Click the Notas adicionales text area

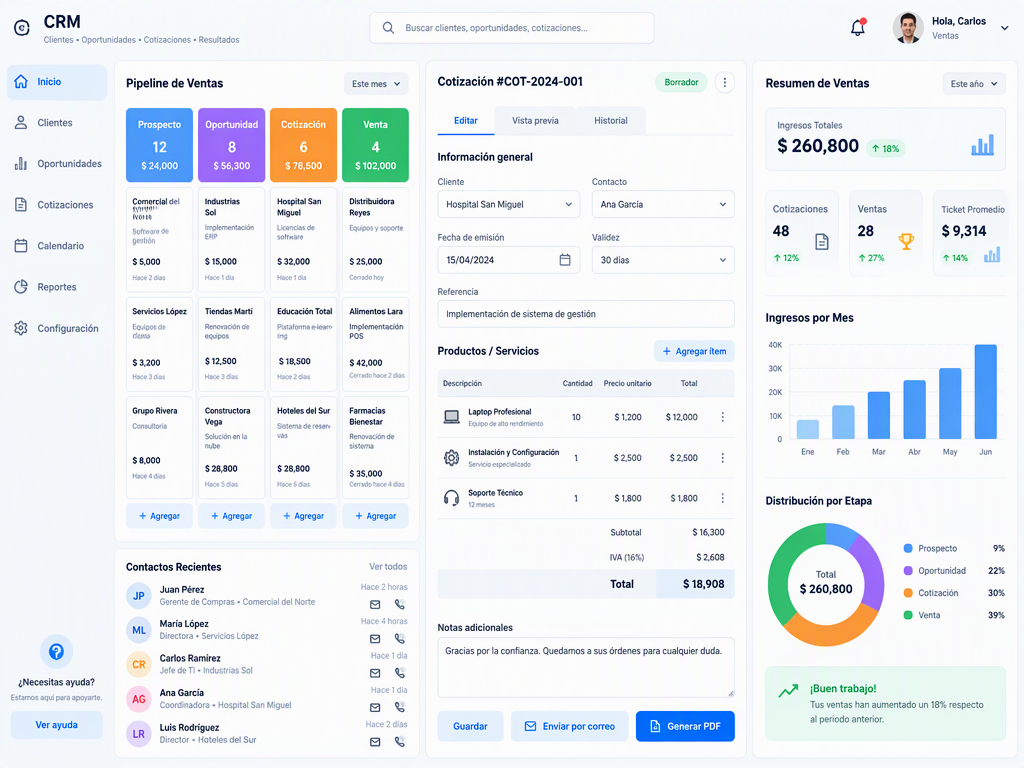pos(586,667)
